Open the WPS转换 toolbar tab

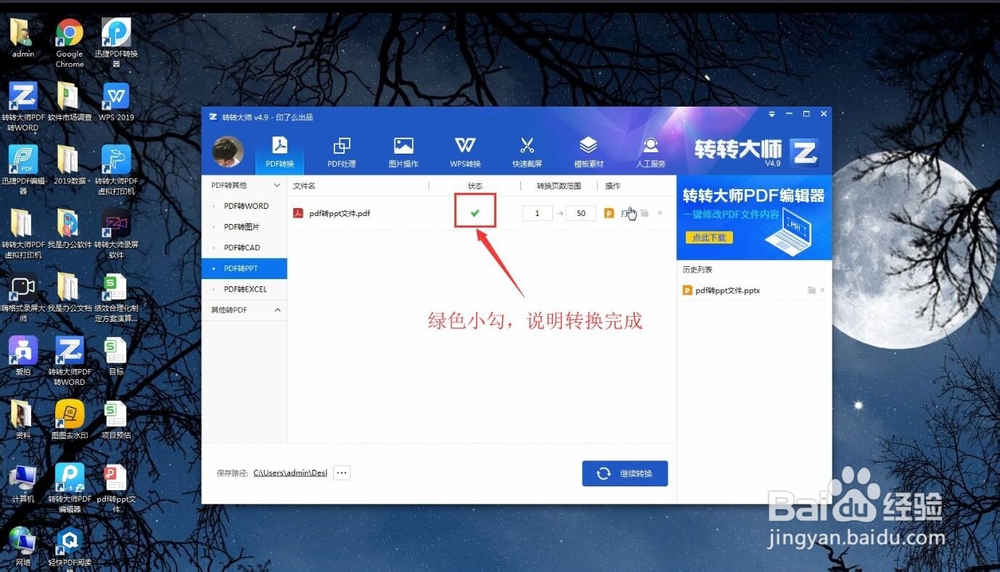(465, 152)
